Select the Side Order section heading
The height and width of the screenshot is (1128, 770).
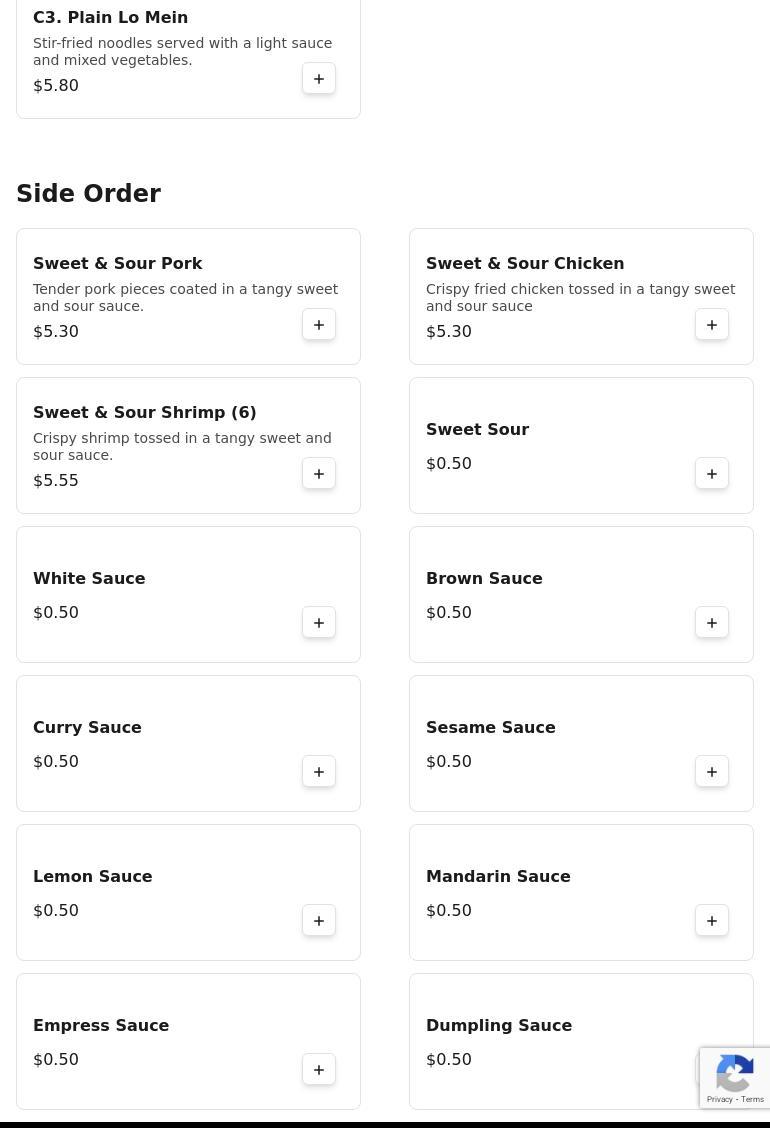click(x=89, y=193)
